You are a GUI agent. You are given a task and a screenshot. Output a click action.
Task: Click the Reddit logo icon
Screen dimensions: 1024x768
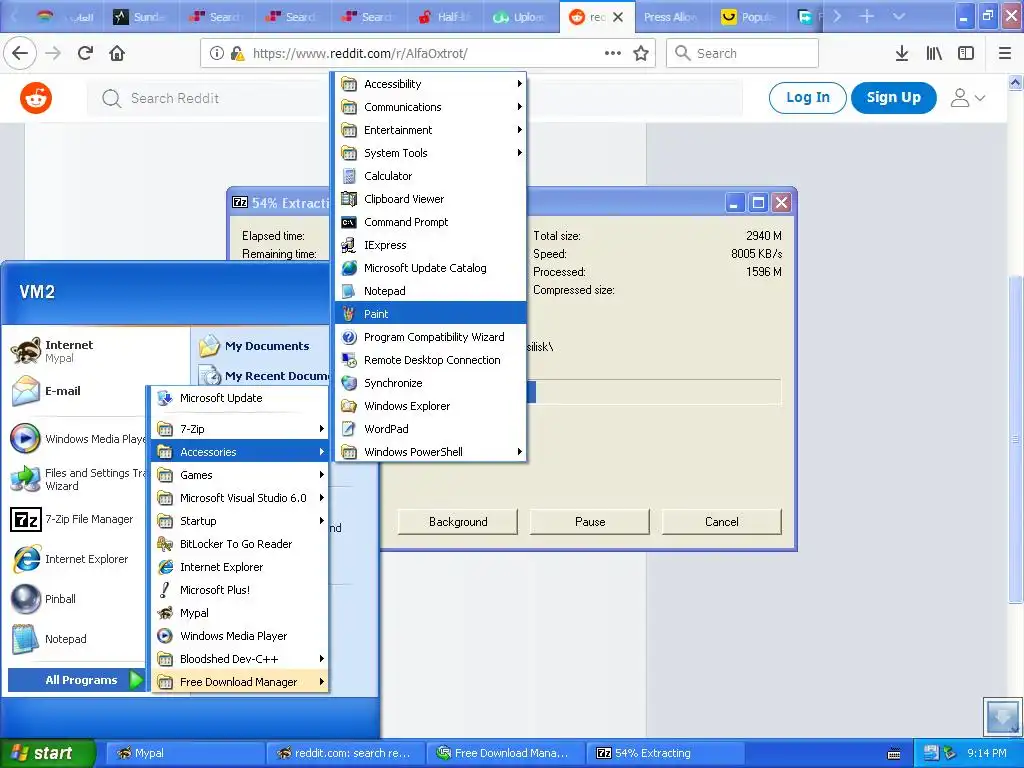(x=36, y=99)
